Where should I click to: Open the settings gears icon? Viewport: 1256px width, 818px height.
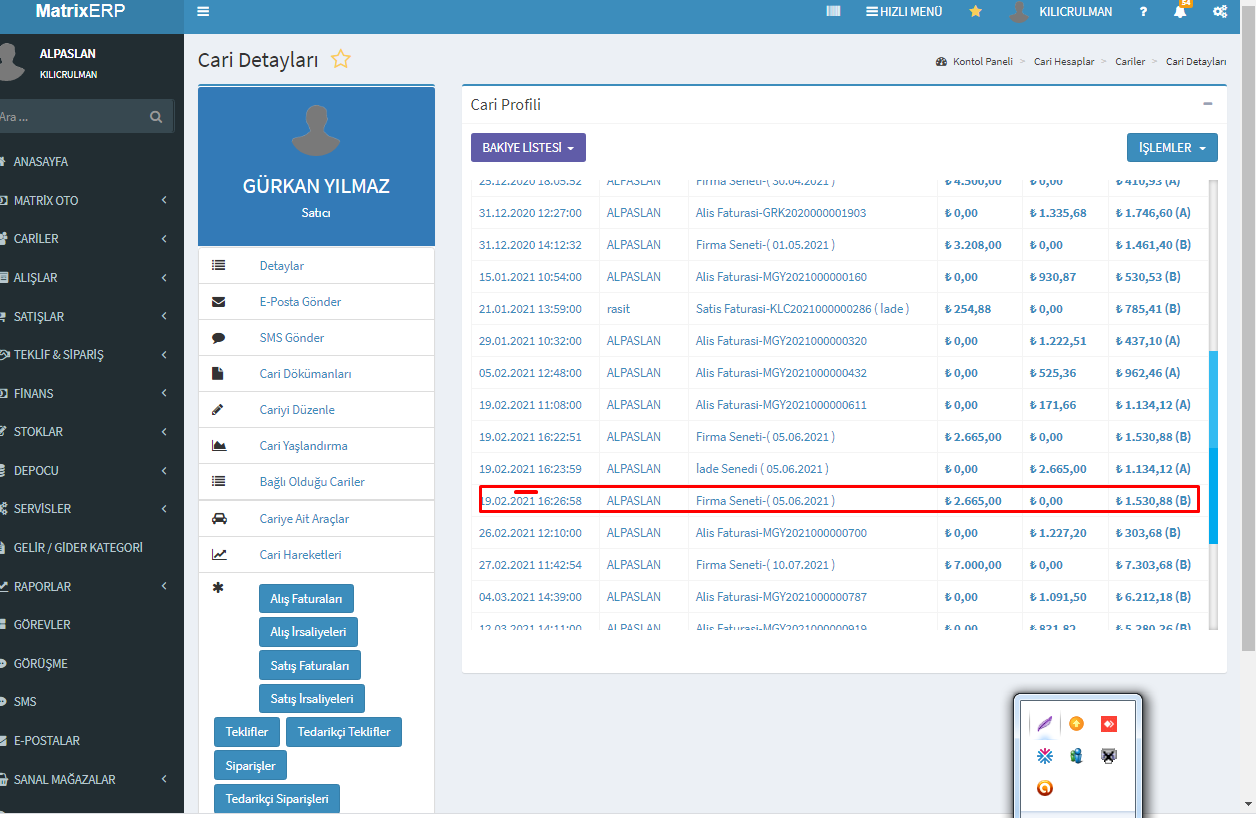pos(1220,12)
